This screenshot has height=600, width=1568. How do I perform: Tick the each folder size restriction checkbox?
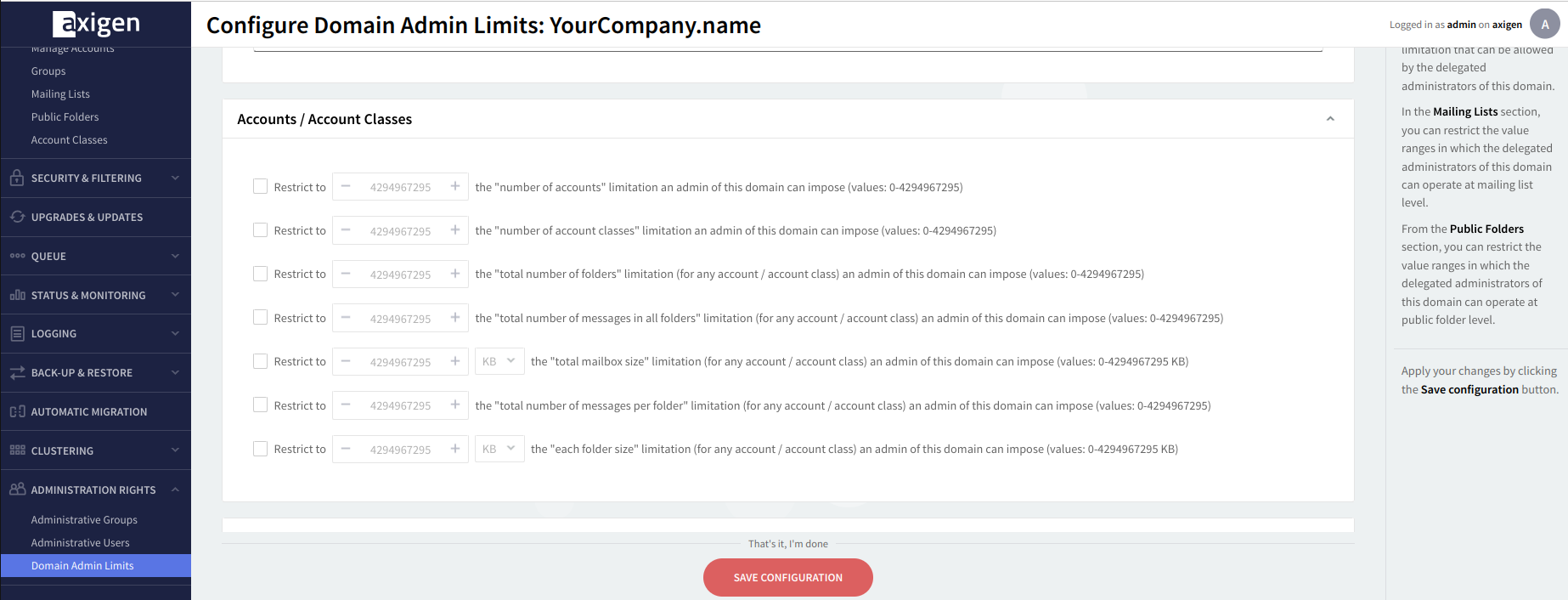point(261,449)
